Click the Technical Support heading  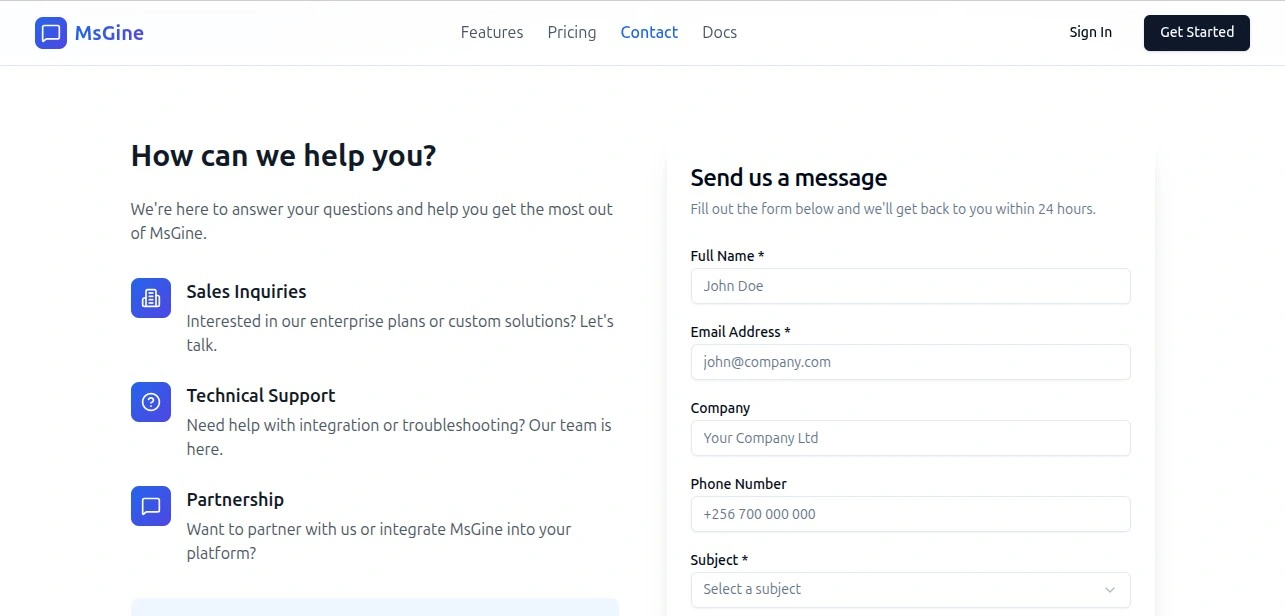point(261,396)
